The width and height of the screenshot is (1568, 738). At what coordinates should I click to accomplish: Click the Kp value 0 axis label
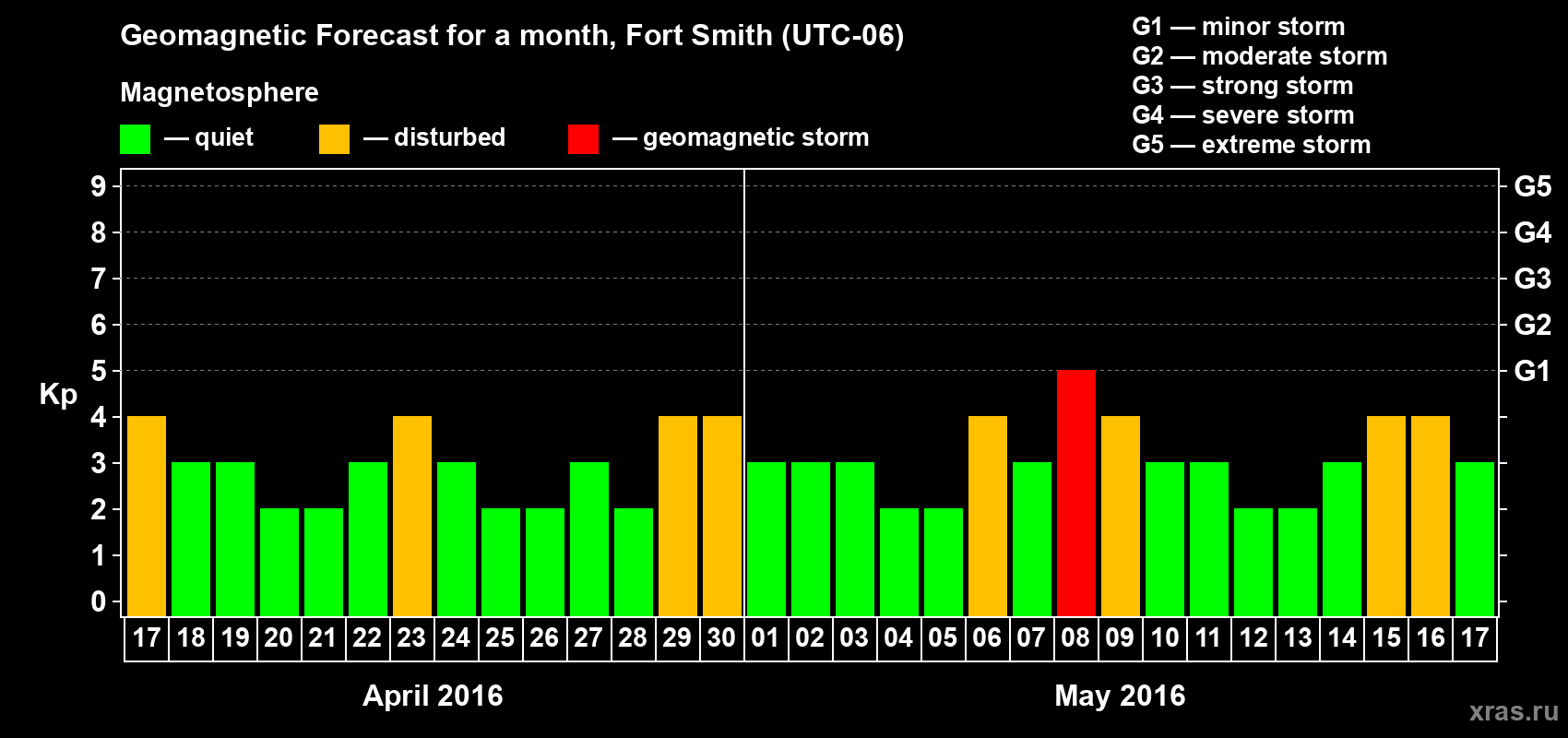99,601
